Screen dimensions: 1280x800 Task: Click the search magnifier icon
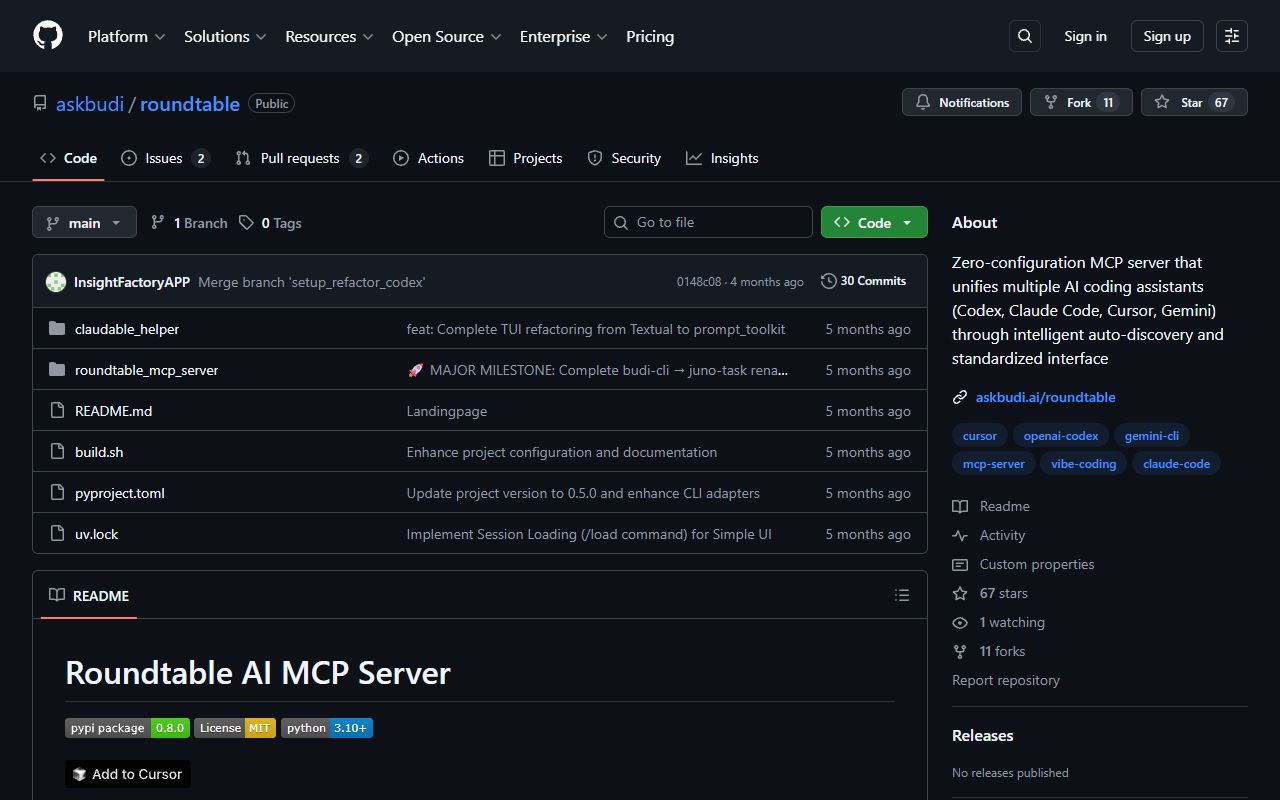pyautogui.click(x=1025, y=36)
